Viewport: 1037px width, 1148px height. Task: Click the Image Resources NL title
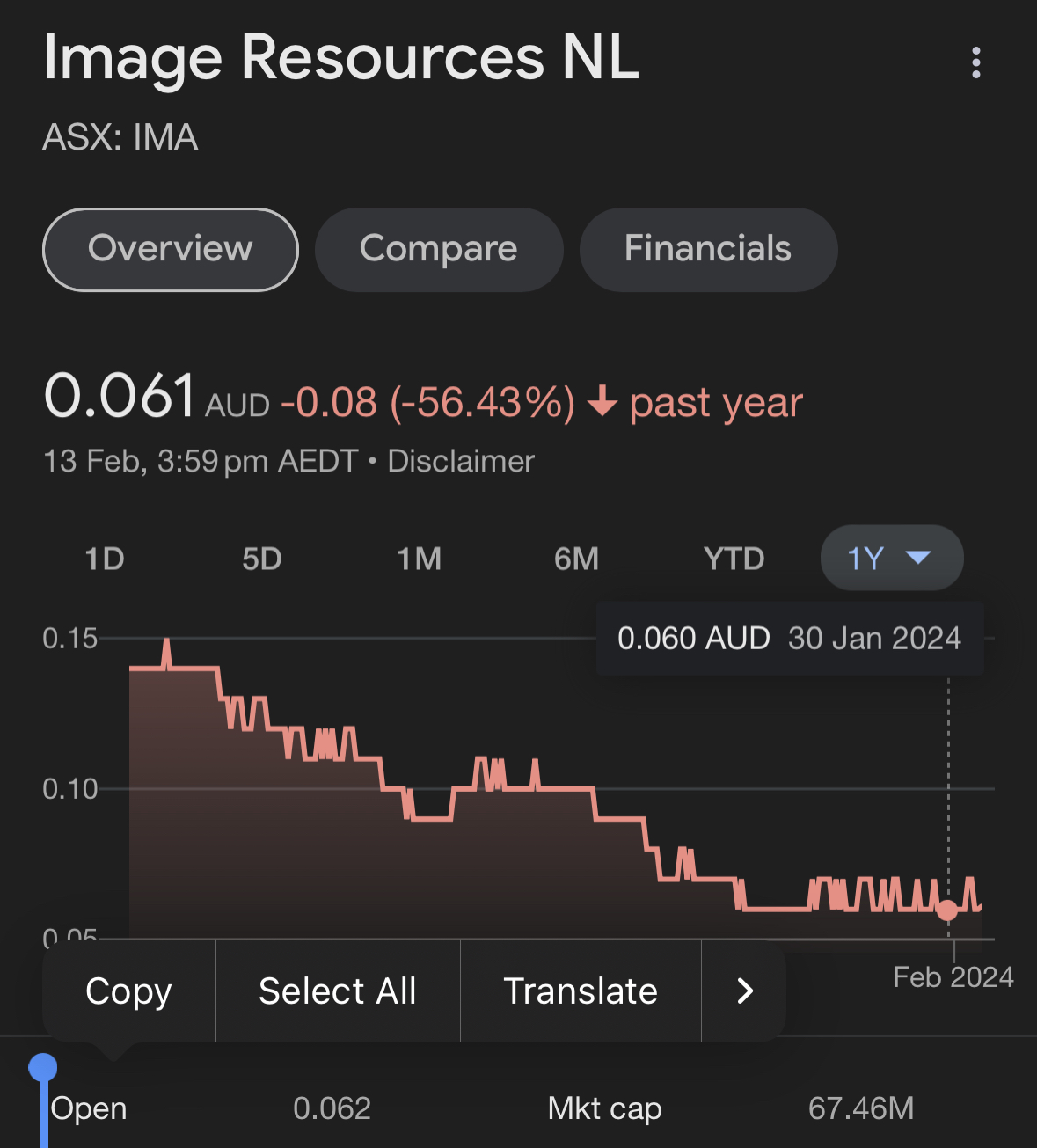pyautogui.click(x=341, y=58)
